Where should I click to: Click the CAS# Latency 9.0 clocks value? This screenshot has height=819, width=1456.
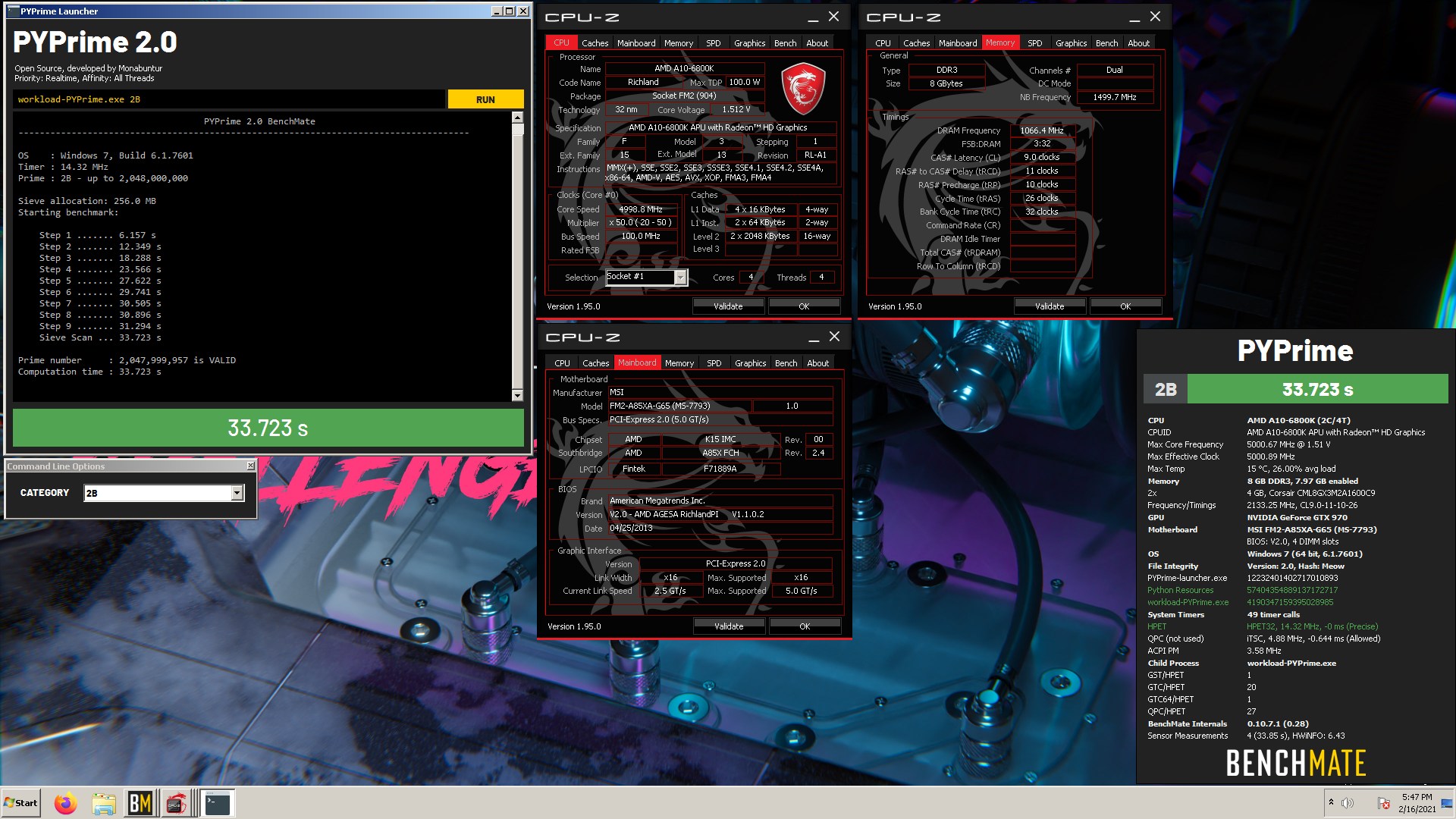[x=1042, y=158]
